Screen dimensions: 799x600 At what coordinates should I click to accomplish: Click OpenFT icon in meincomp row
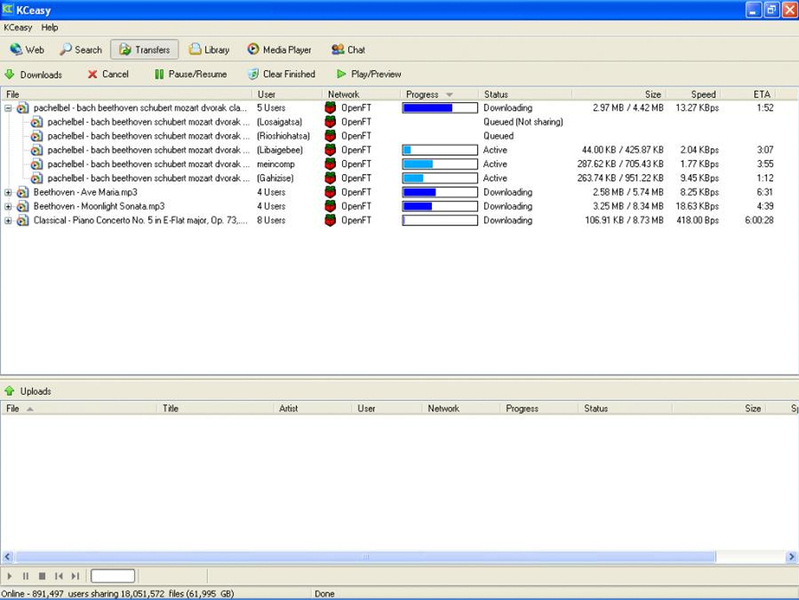[x=330, y=164]
